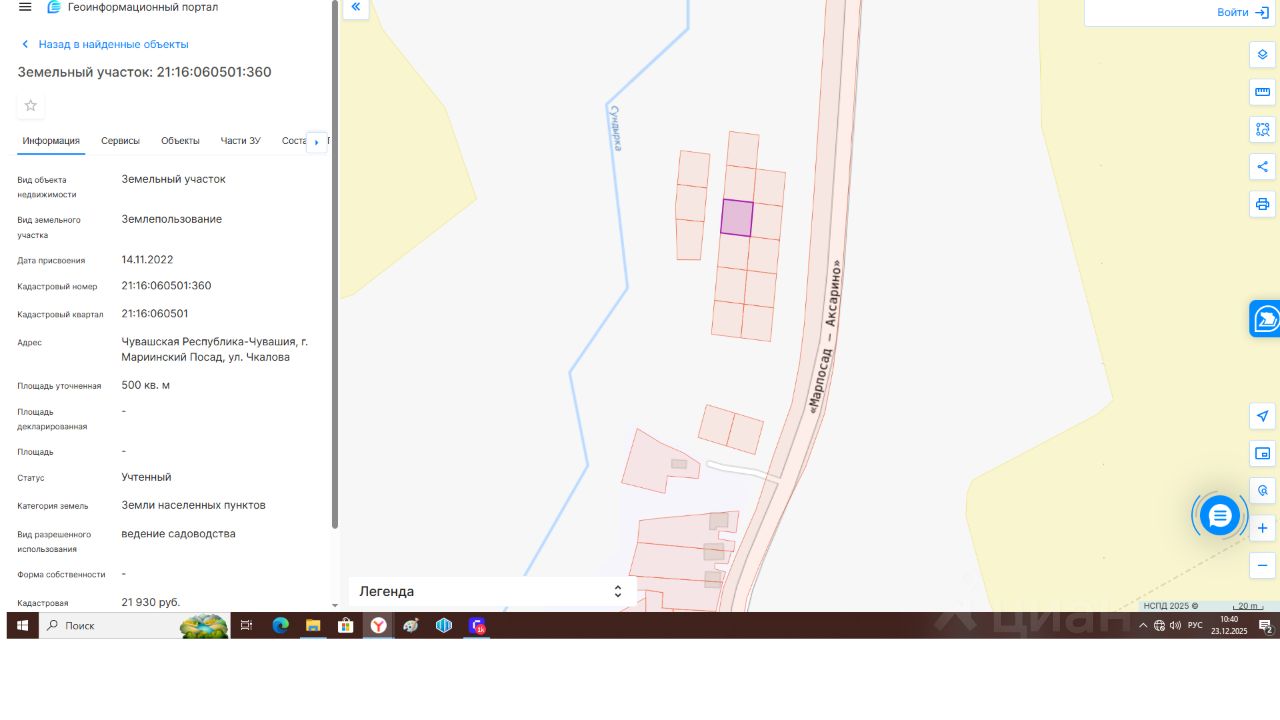Go back to found objects via Назад link
This screenshot has width=1280, height=720.
pyautogui.click(x=104, y=44)
